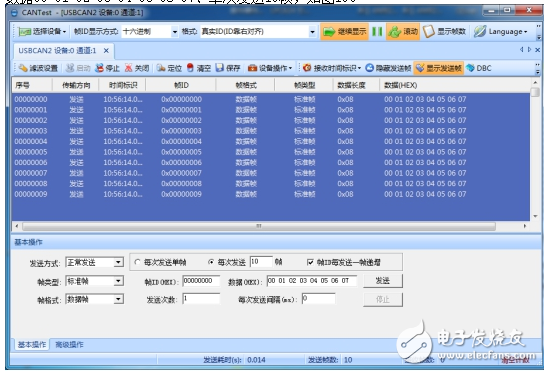Viewport: 544px width, 372px height.
Task: Select 每次发送单帧 radio button
Action: point(137,262)
